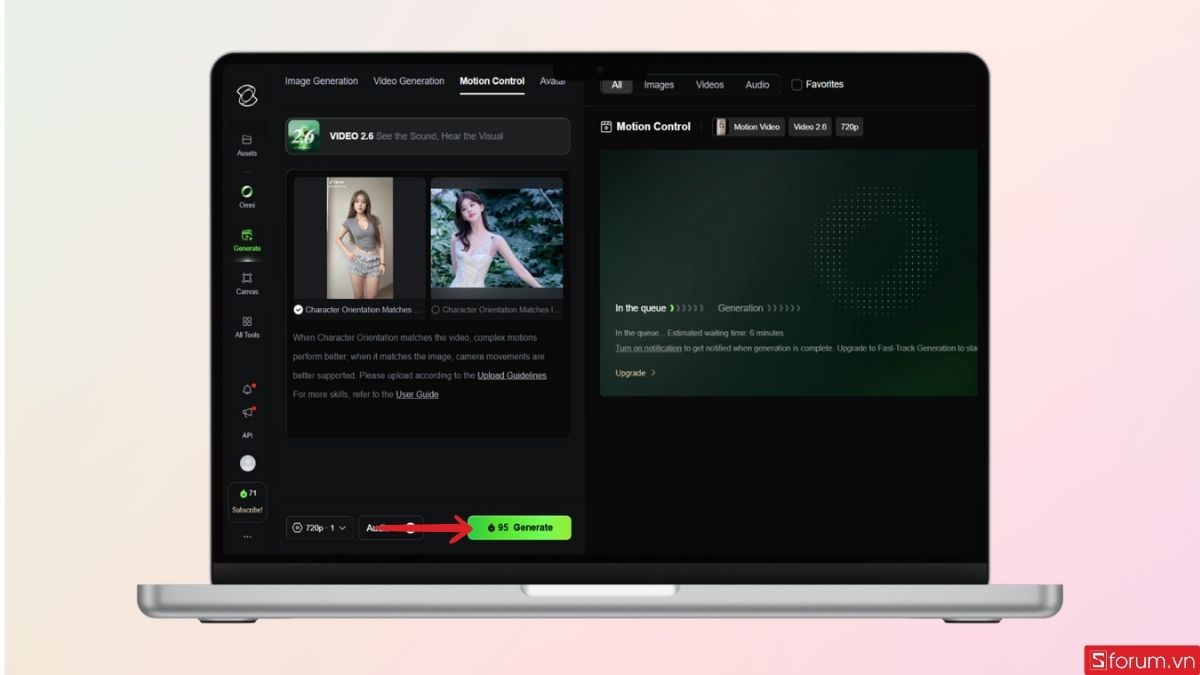
Task: Open the Assets panel in the sidebar
Action: tap(246, 146)
